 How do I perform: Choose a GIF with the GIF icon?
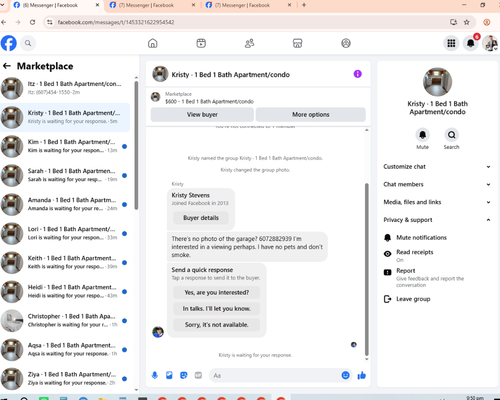click(198, 376)
